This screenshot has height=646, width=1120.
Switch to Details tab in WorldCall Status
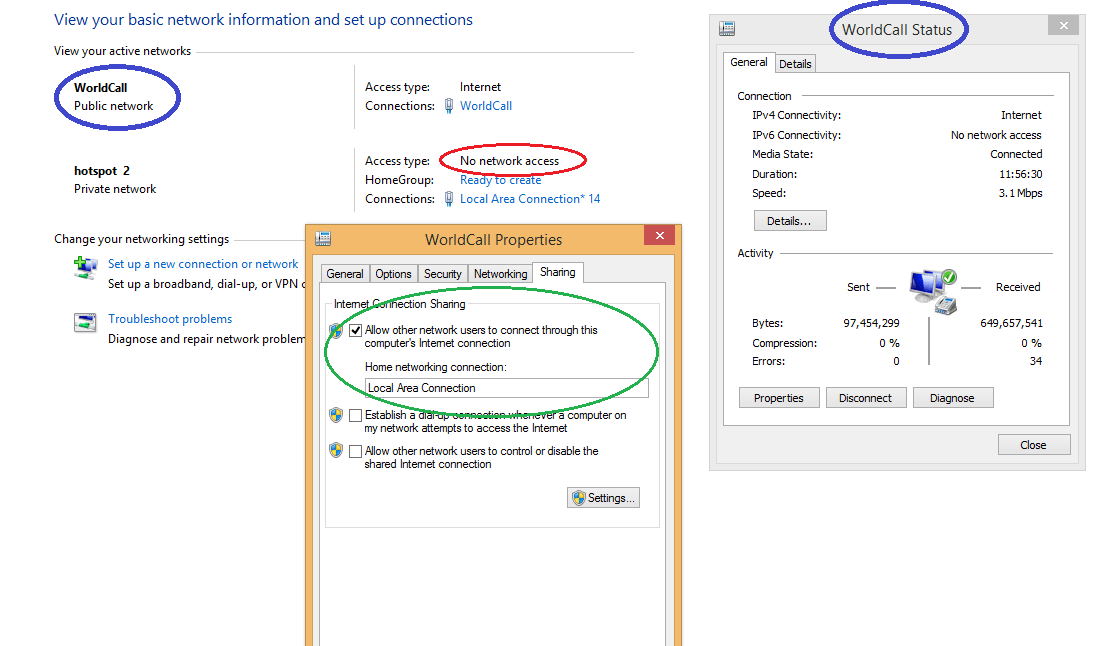click(x=795, y=64)
